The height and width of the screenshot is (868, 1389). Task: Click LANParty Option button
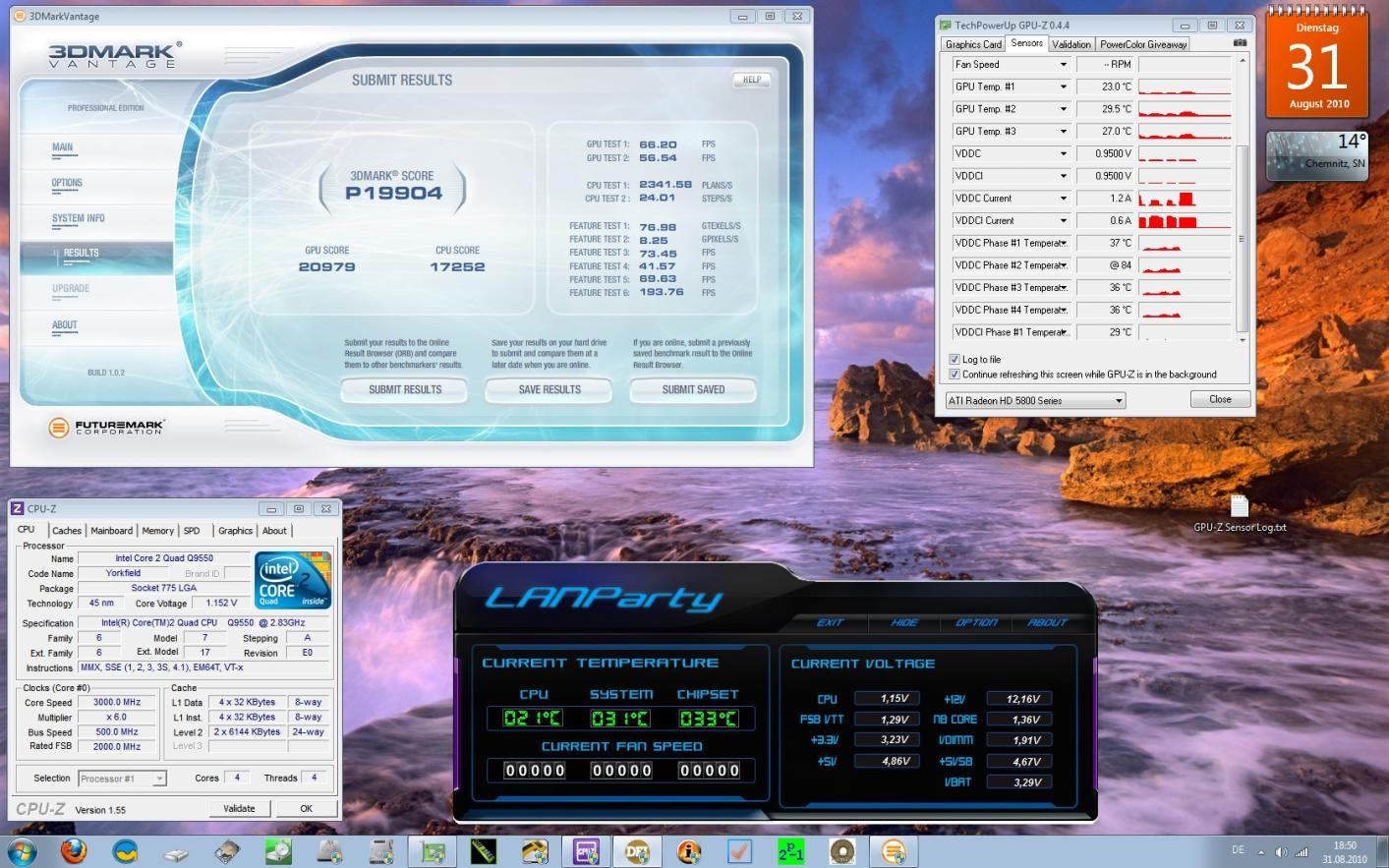point(976,622)
